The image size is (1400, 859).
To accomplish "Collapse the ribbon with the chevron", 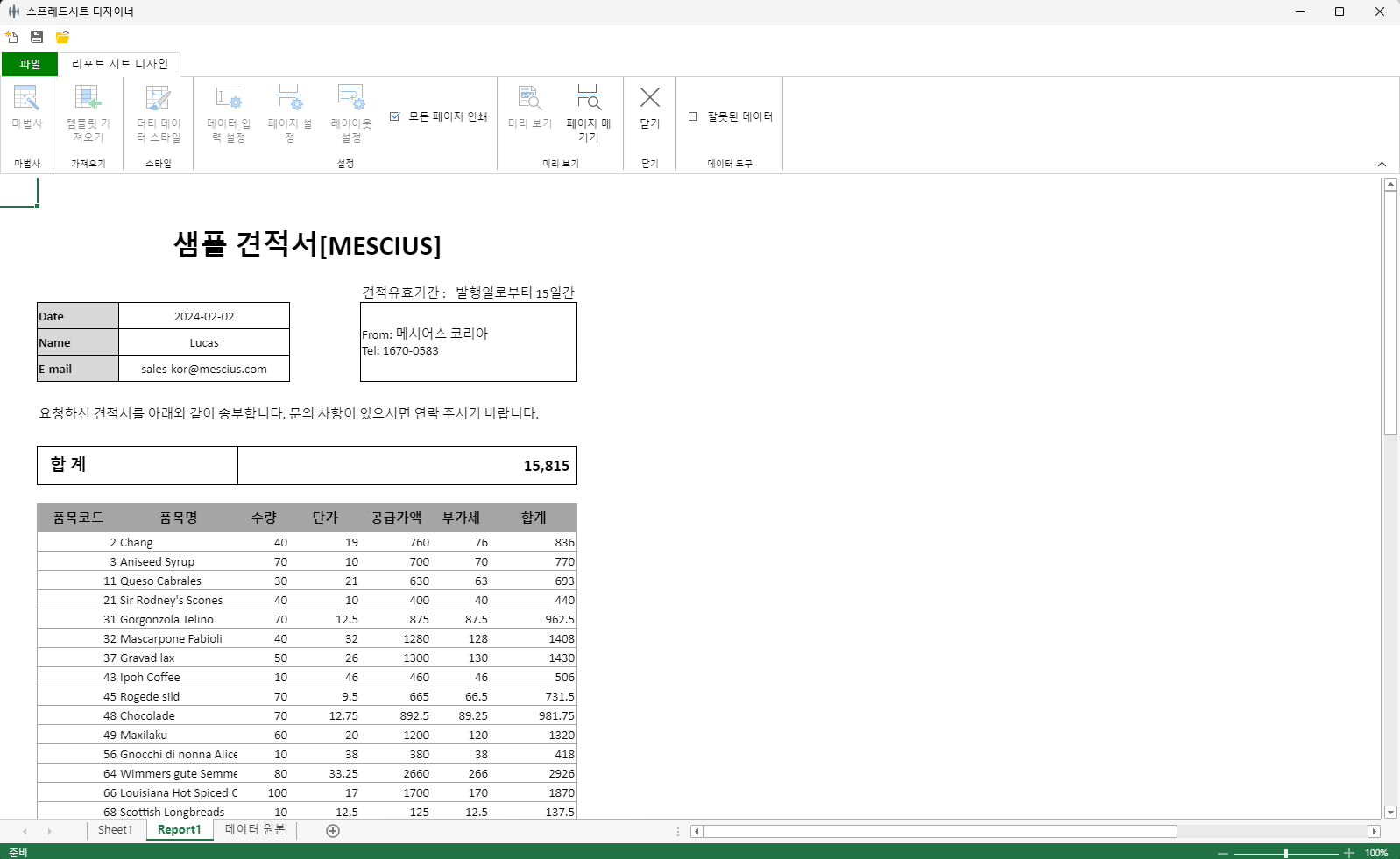I will tap(1382, 164).
